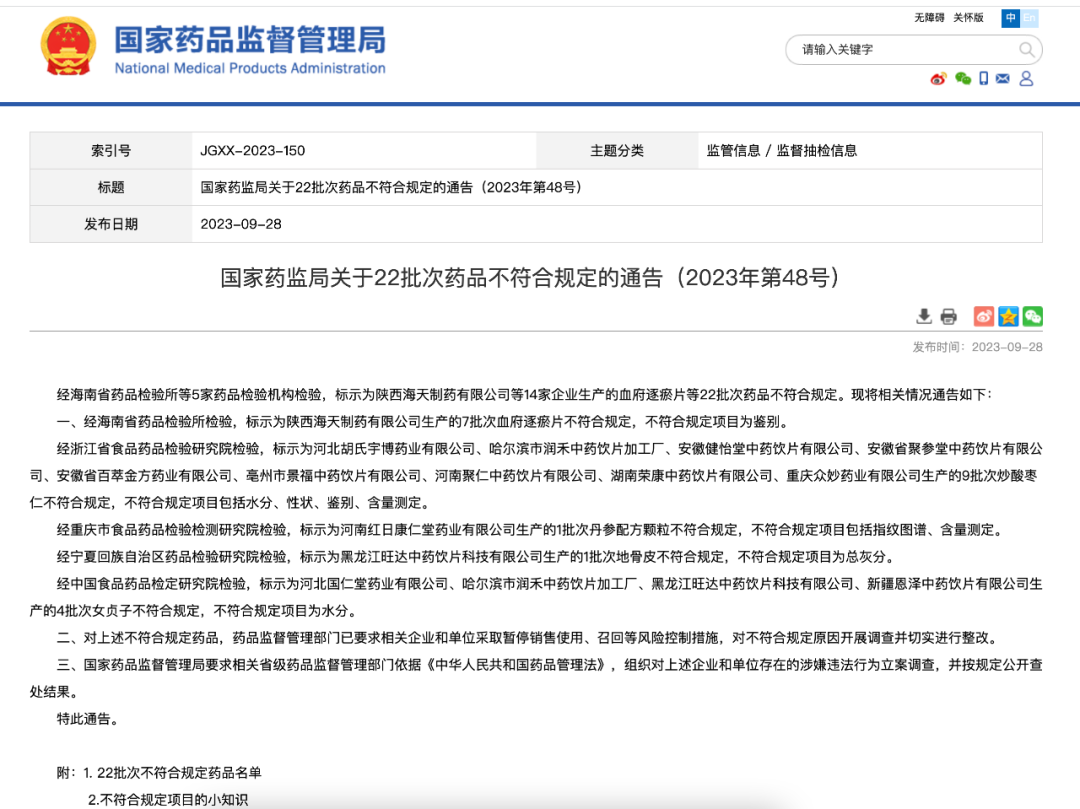Open the user account icon
The height and width of the screenshot is (809, 1080).
pyautogui.click(x=1026, y=78)
